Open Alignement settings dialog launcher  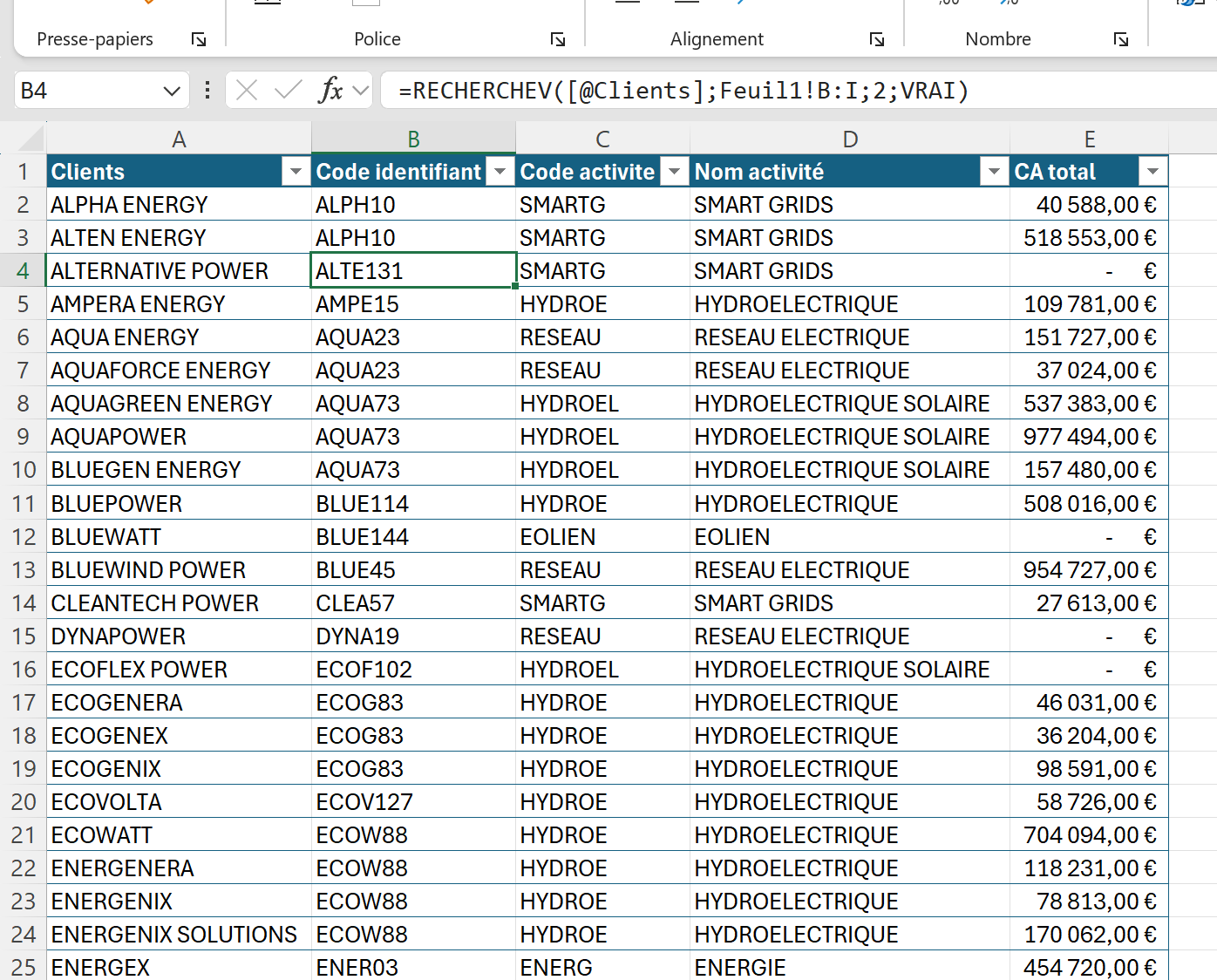pyautogui.click(x=877, y=39)
